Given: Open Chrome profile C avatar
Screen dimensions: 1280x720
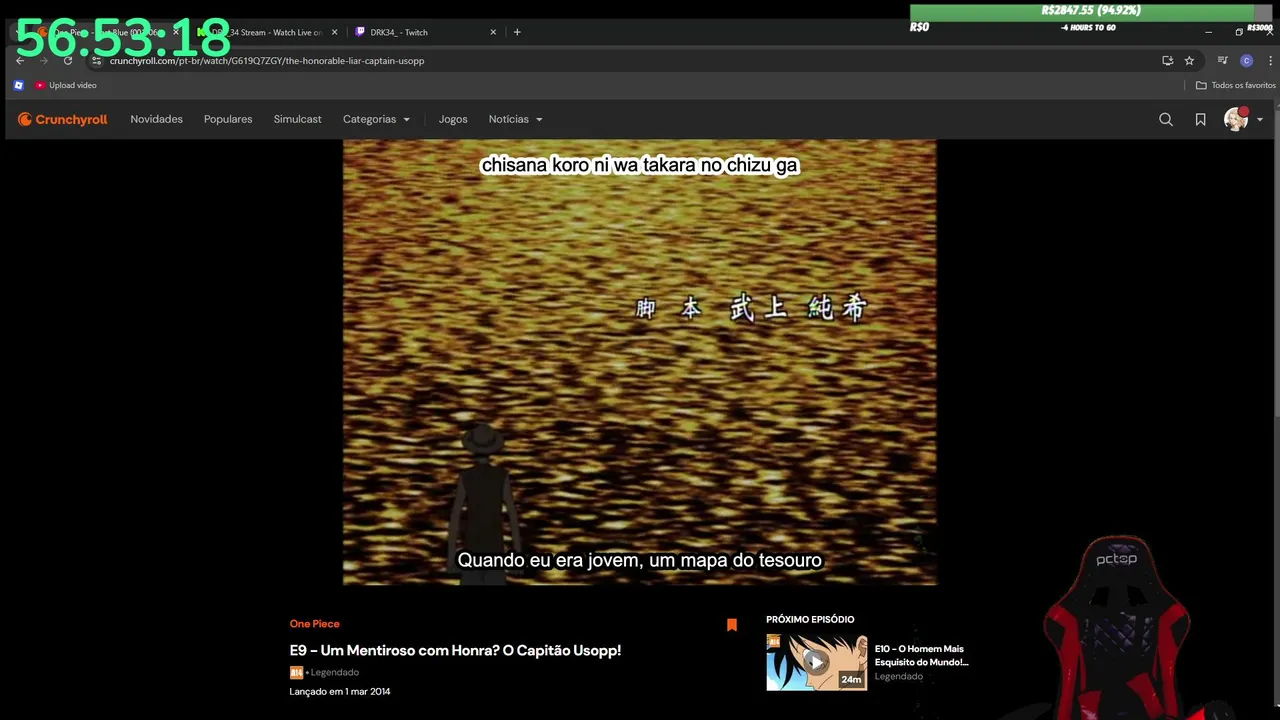Looking at the screenshot, I should point(1246,61).
